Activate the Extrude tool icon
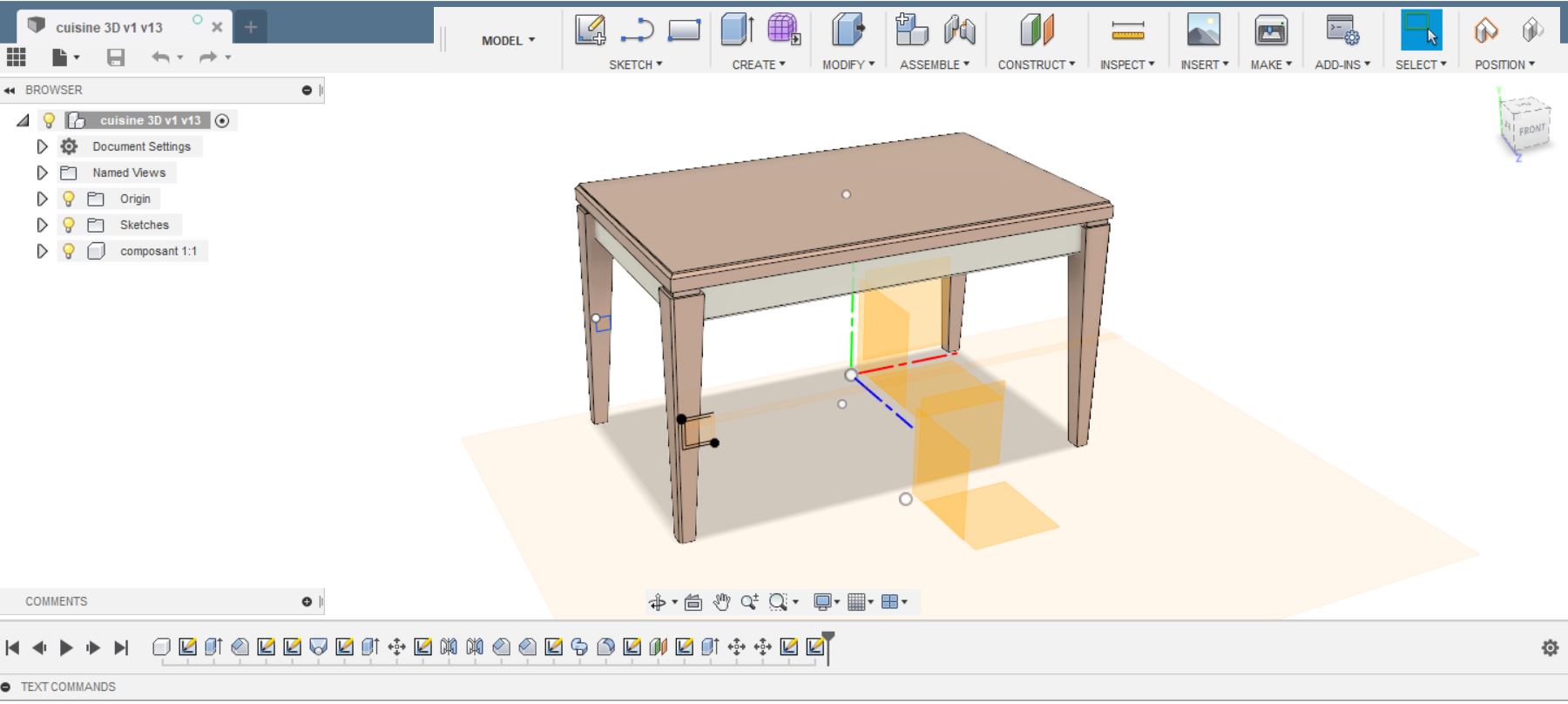 point(737,30)
